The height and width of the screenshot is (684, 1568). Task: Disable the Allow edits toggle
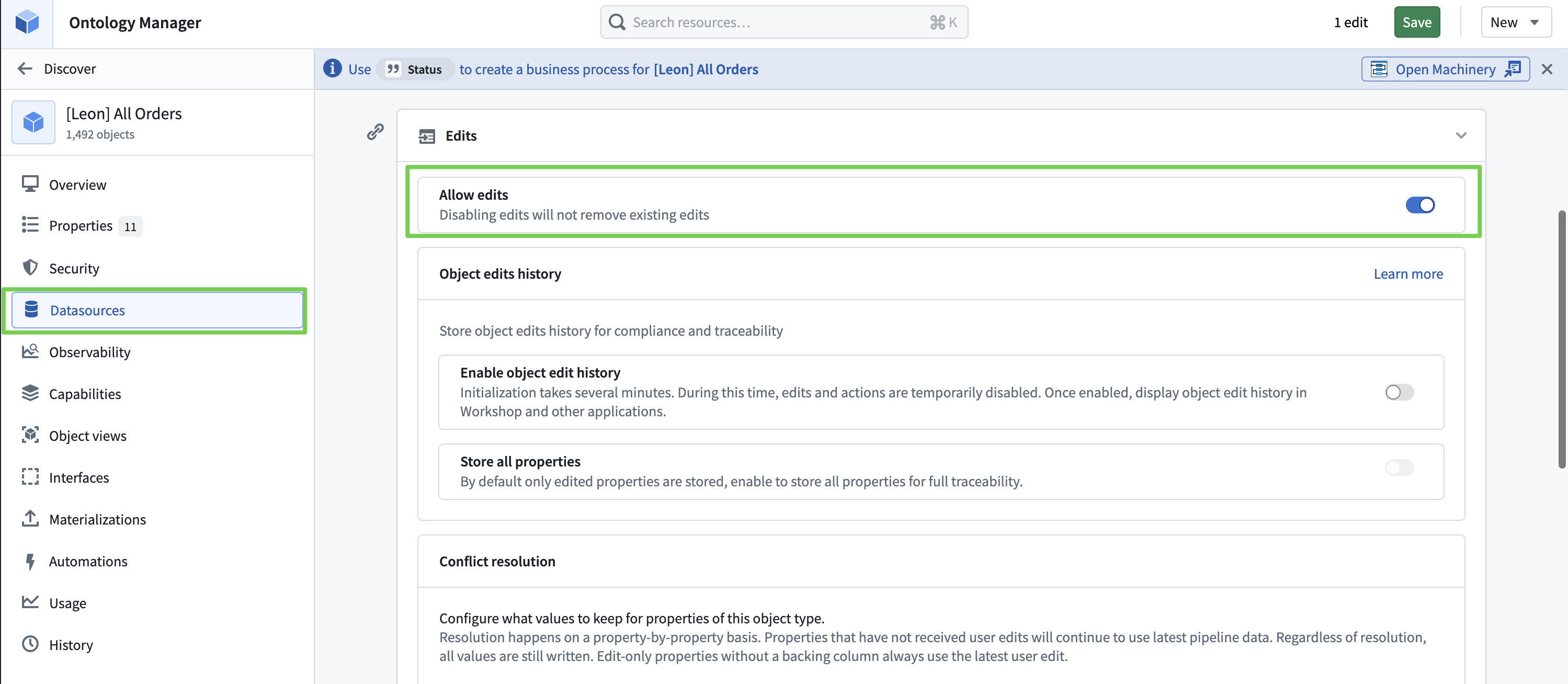pyautogui.click(x=1419, y=205)
